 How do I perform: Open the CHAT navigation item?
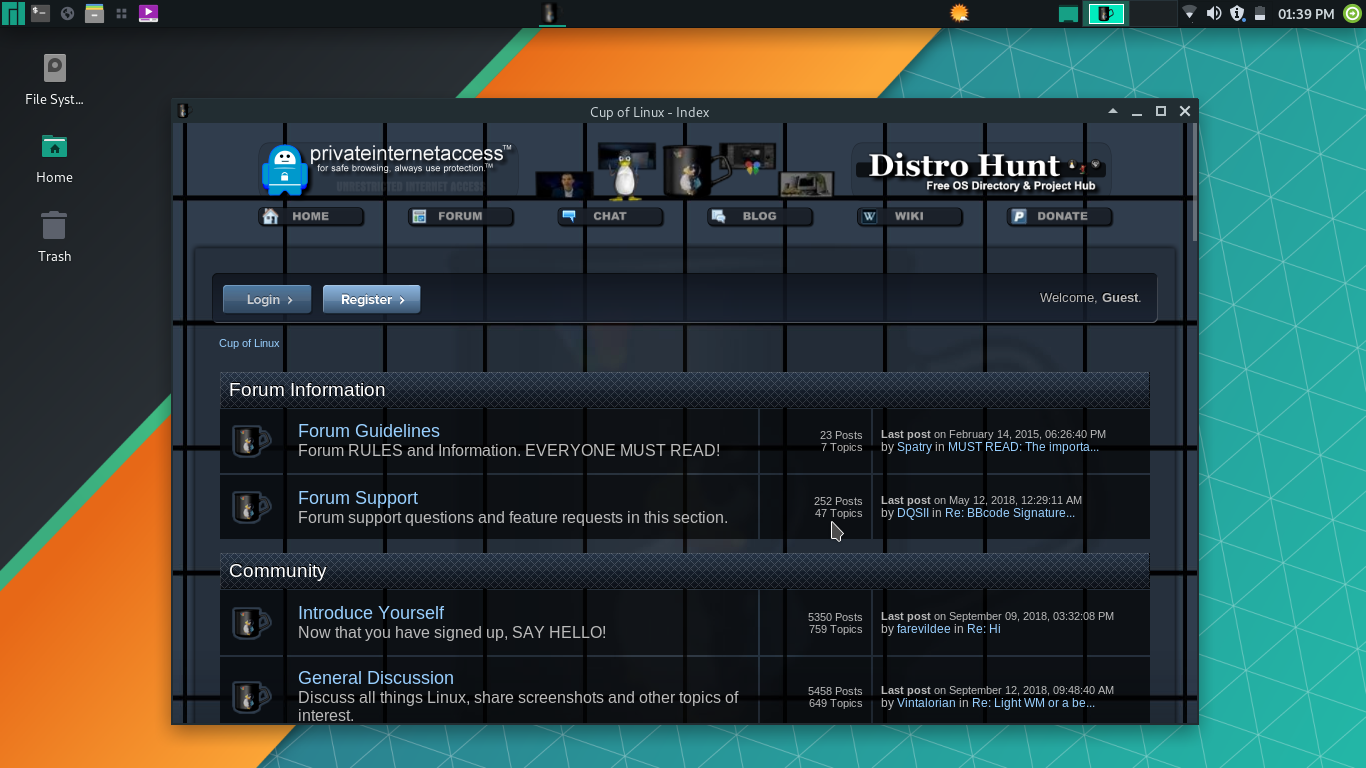[611, 216]
